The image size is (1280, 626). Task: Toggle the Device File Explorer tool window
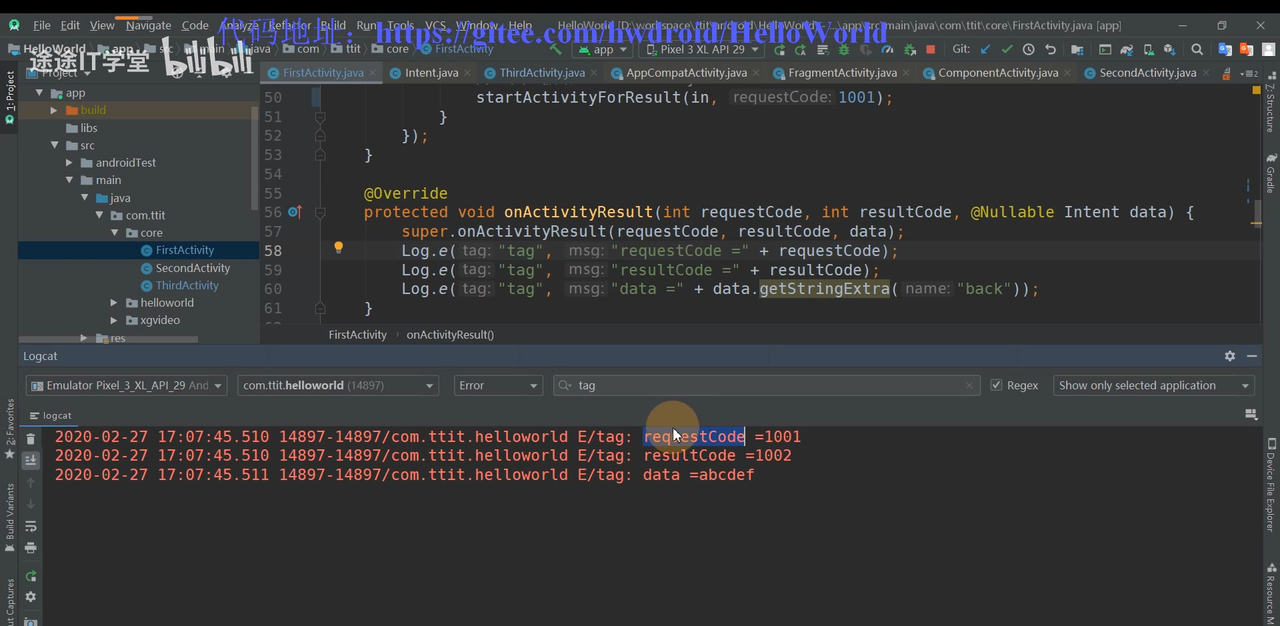(1271, 484)
